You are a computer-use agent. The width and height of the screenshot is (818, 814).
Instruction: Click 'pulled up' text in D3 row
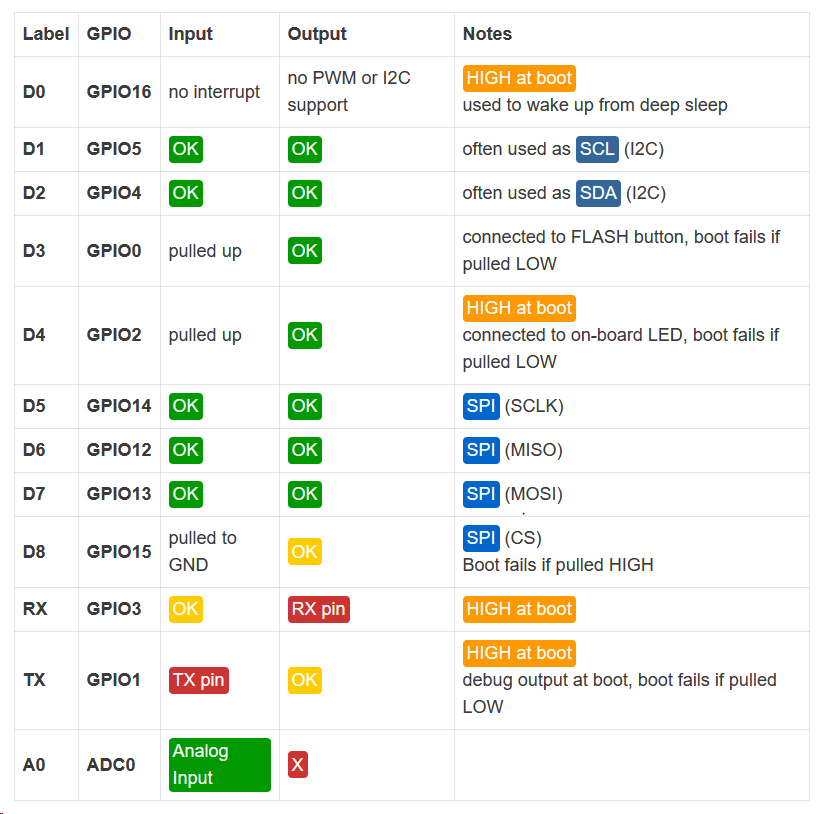pos(205,252)
